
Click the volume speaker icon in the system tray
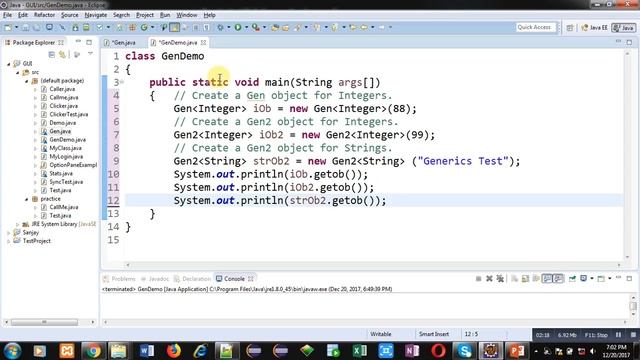point(593,351)
